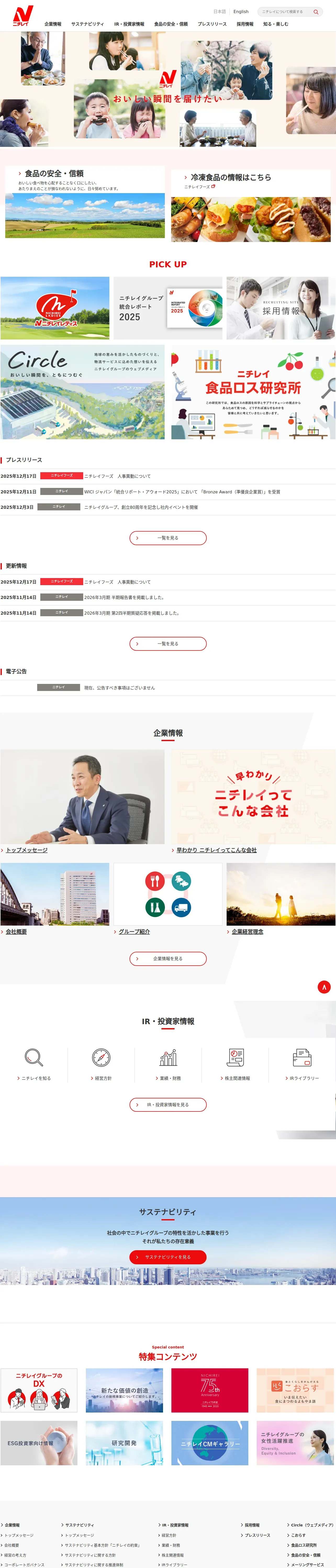Screen dimensions: 336x1568
Task: Open the Nichirei Ladies golf banner
Action: [x=55, y=308]
